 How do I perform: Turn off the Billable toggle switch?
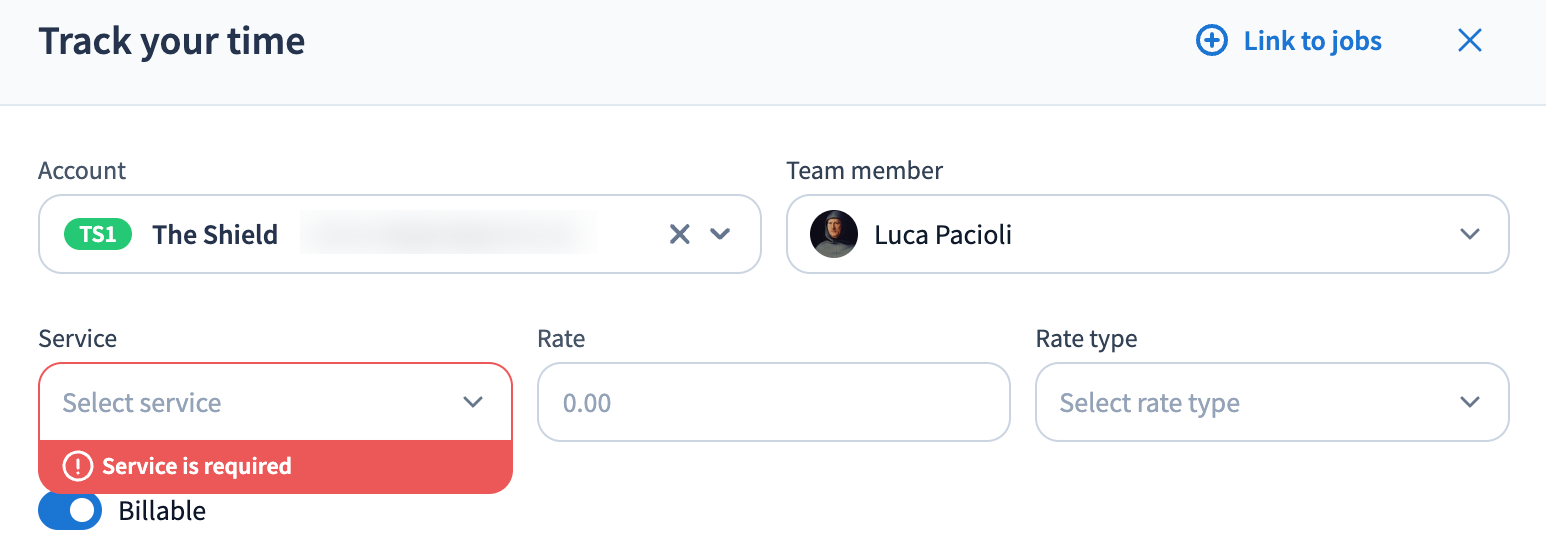70,511
